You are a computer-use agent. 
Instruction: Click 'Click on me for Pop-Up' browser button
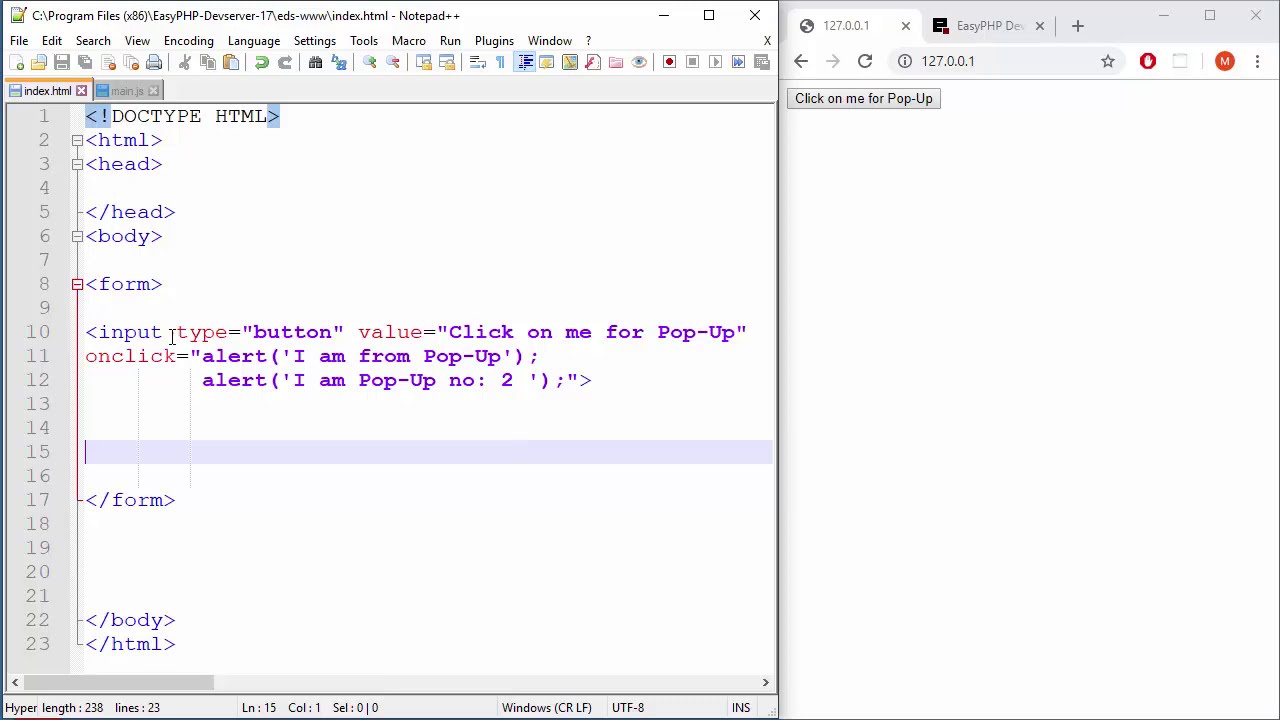coord(864,98)
